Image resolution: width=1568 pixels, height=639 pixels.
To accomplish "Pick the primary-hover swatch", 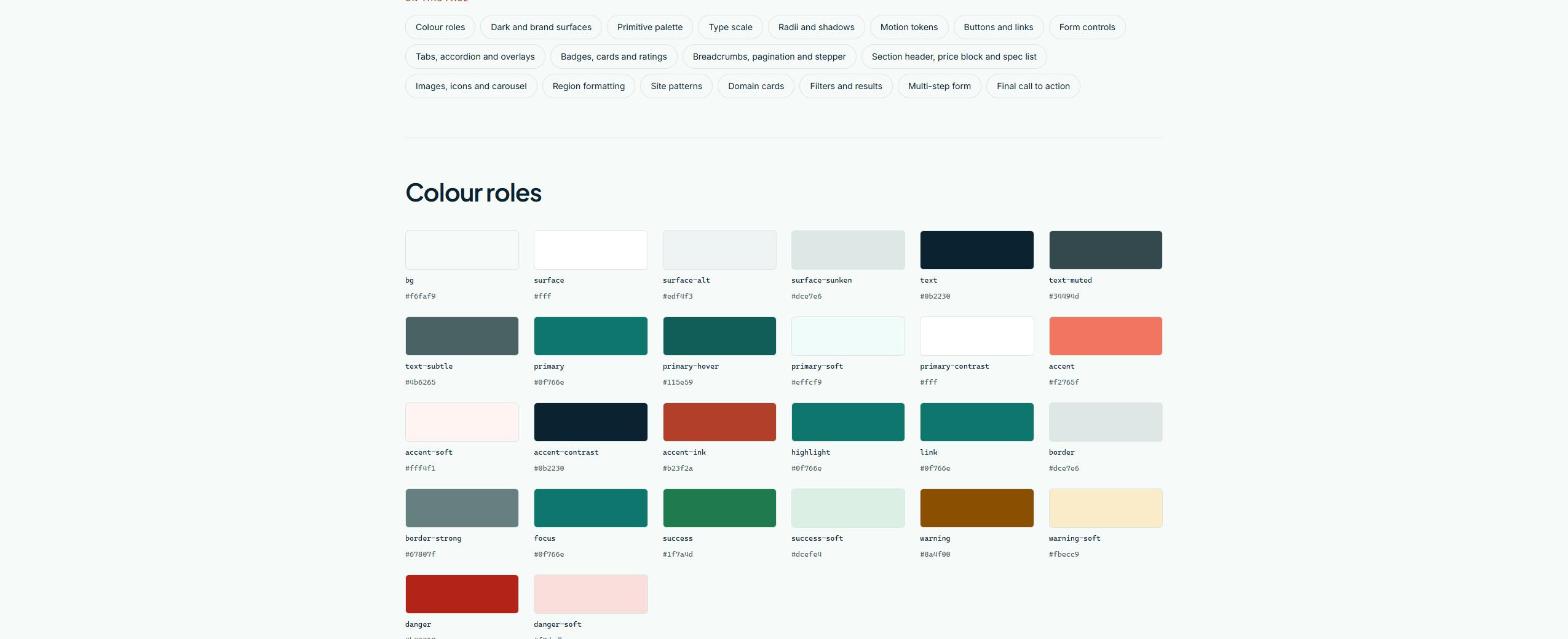I will tap(720, 336).
